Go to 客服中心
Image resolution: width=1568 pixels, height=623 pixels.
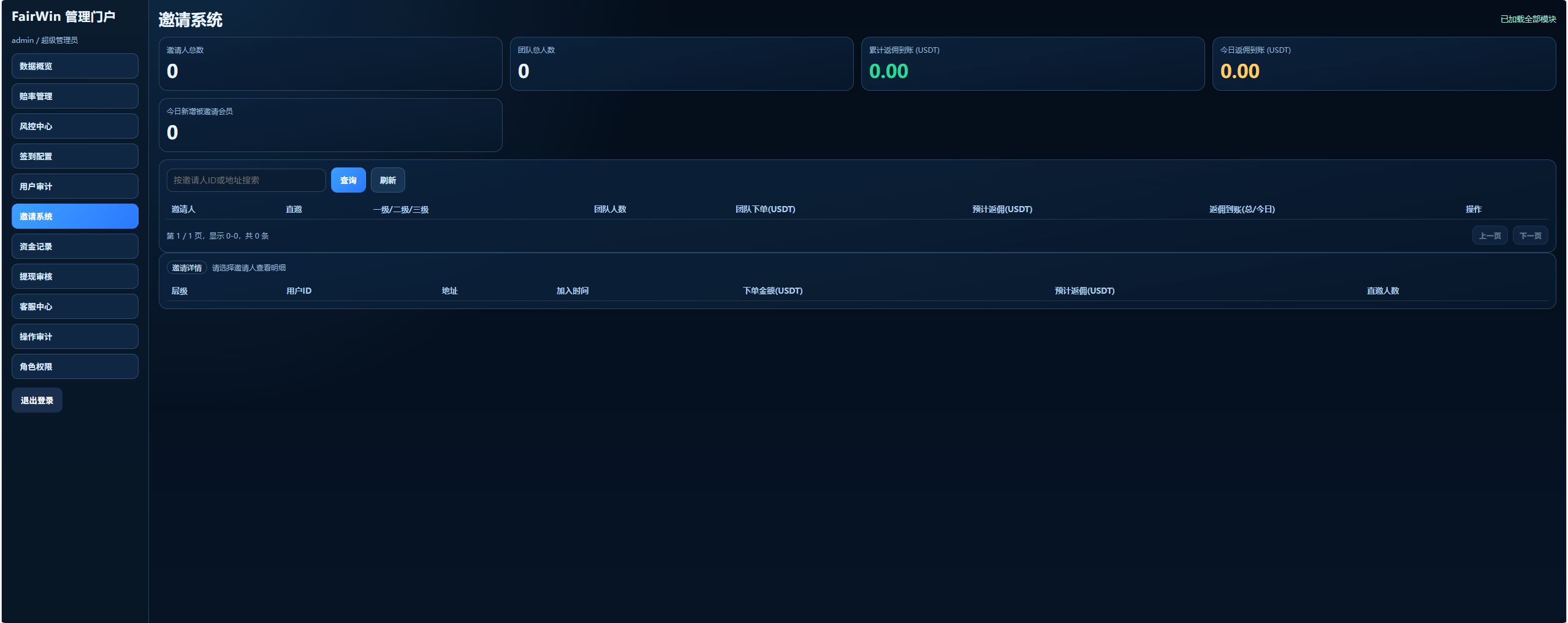[x=75, y=307]
